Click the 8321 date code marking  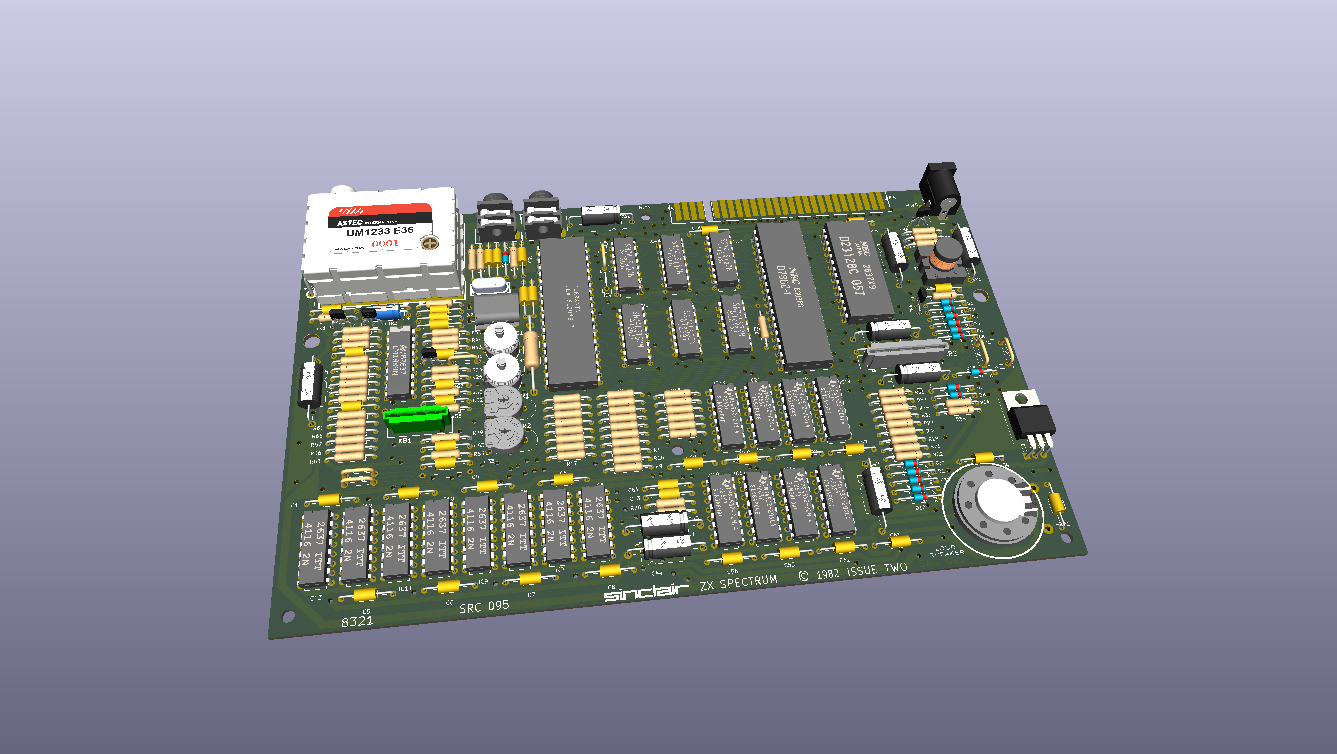pos(358,621)
